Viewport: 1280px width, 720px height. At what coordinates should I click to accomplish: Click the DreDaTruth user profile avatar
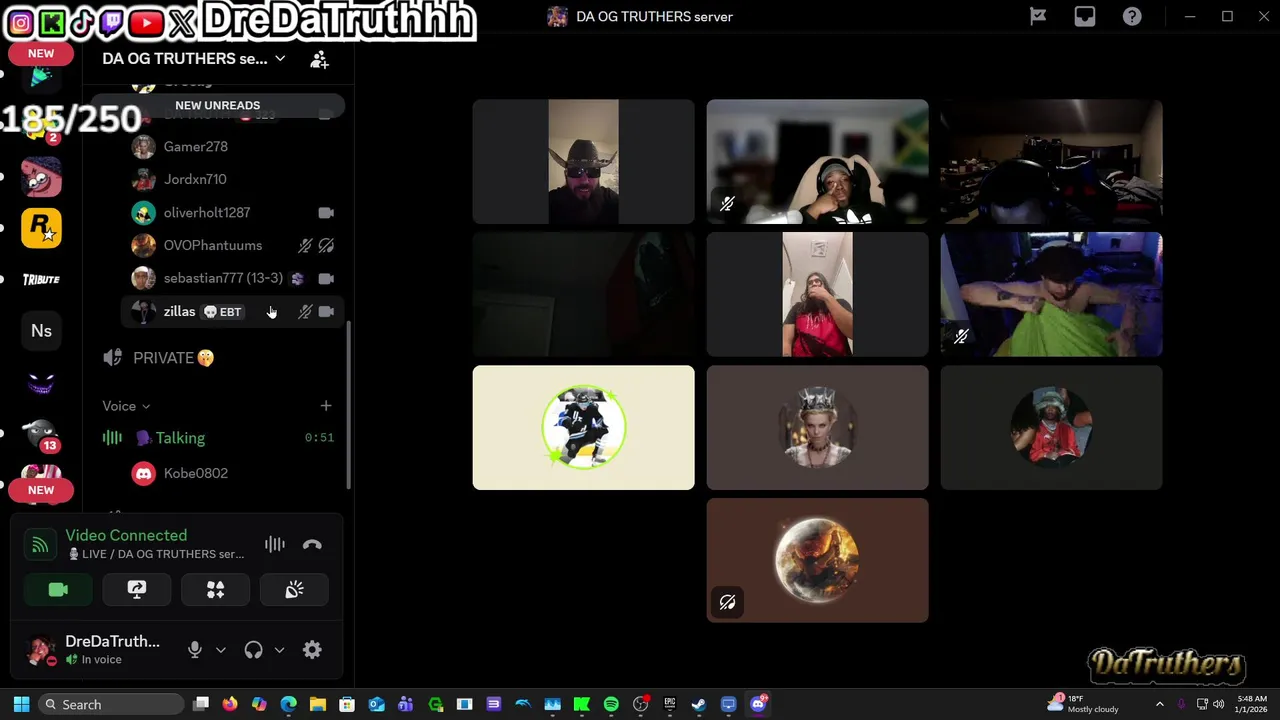(41, 650)
